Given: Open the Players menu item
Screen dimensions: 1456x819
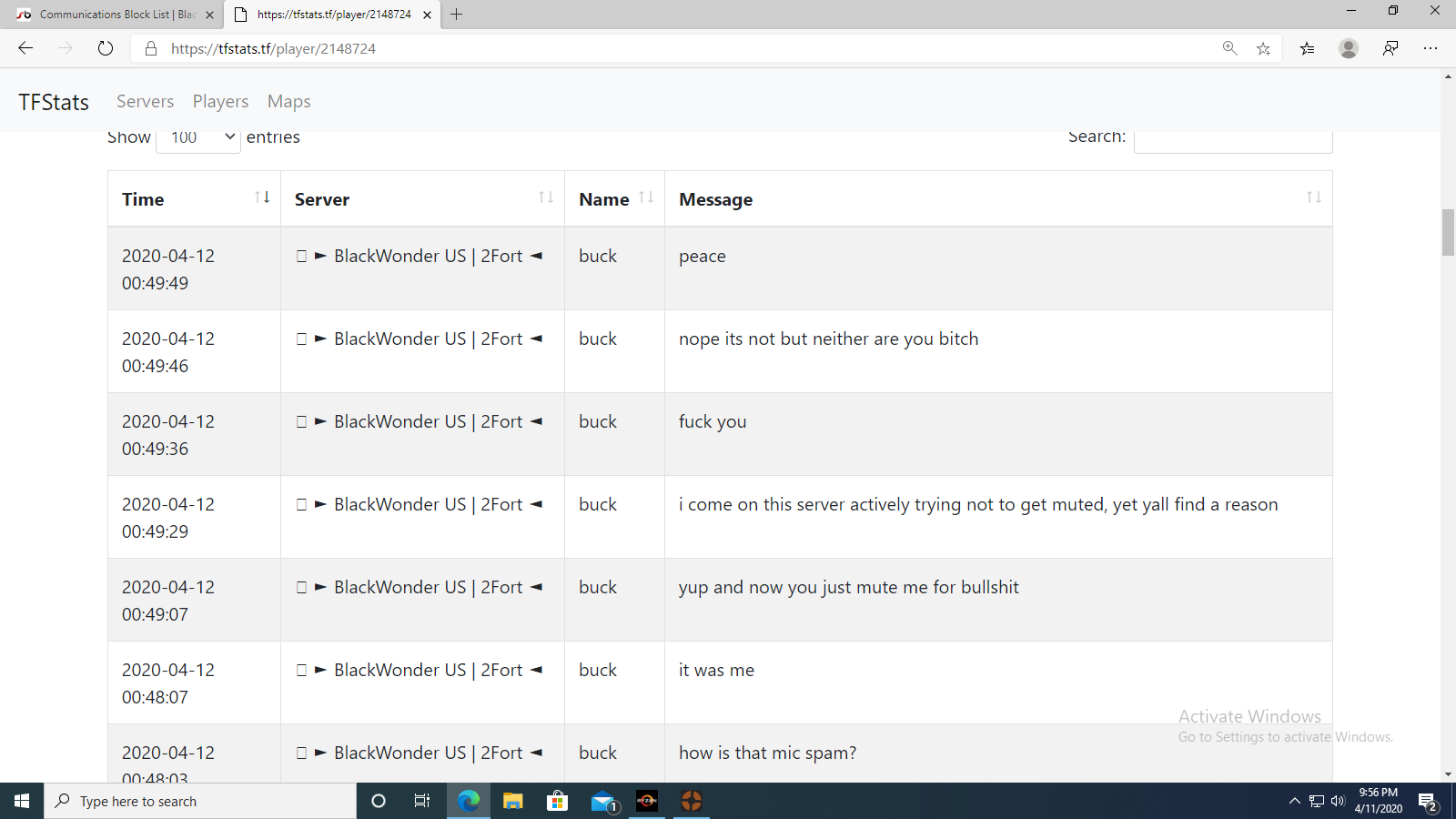Looking at the screenshot, I should (220, 101).
